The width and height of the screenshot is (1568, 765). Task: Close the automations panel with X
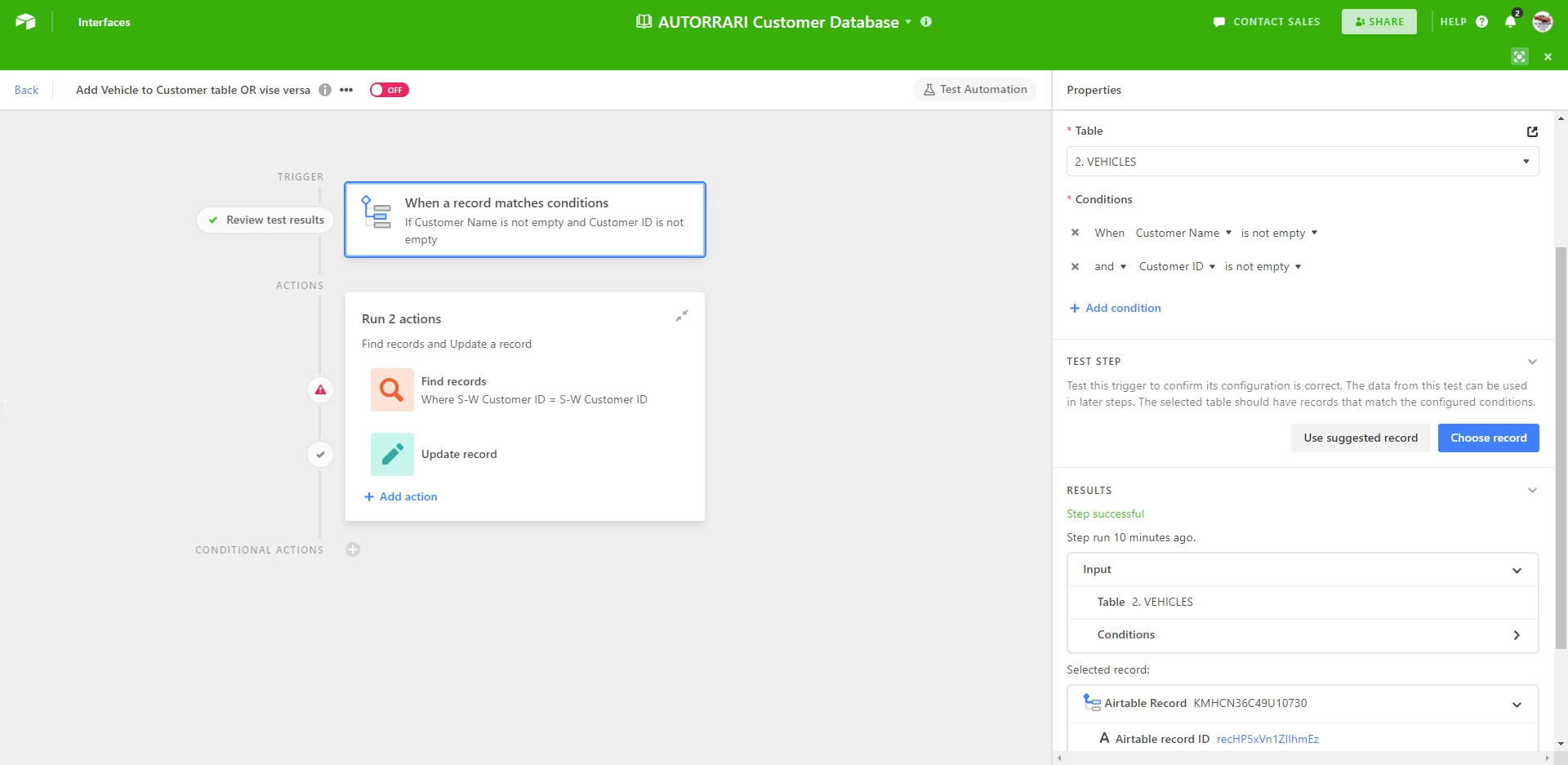pos(1548,56)
